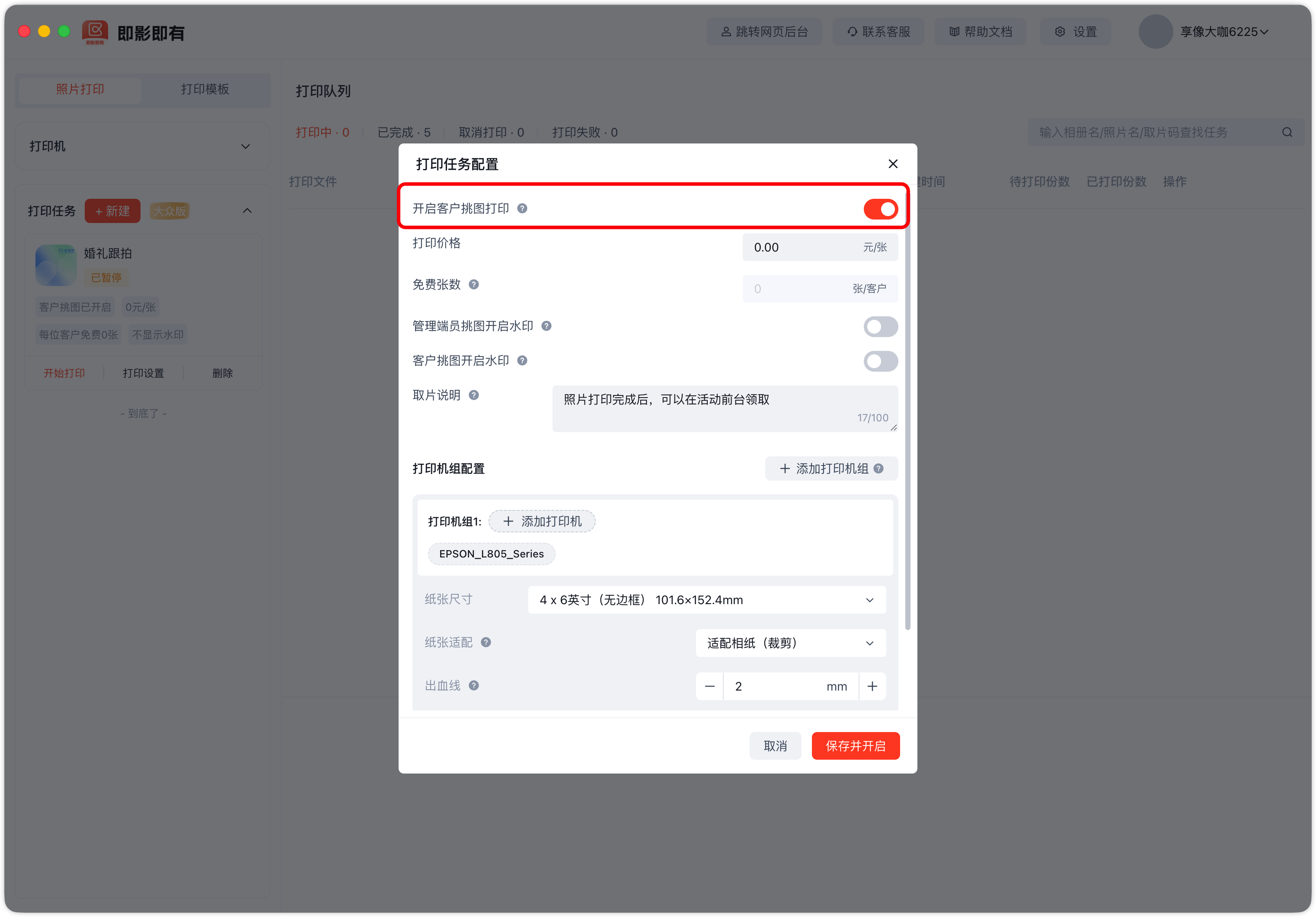Click plus icon to increase 出血线 value

point(872,686)
